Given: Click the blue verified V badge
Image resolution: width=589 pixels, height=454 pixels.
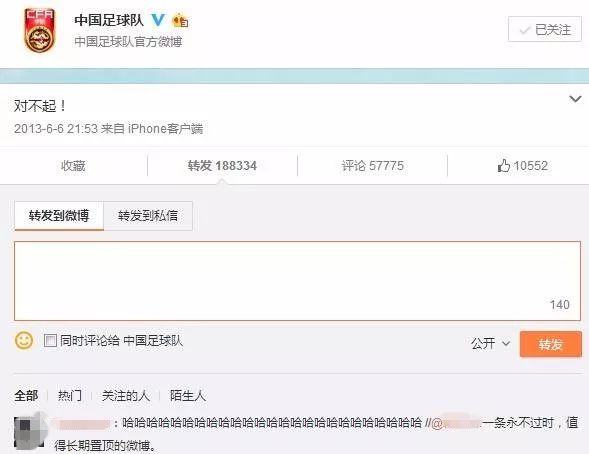Looking at the screenshot, I should [x=158, y=20].
